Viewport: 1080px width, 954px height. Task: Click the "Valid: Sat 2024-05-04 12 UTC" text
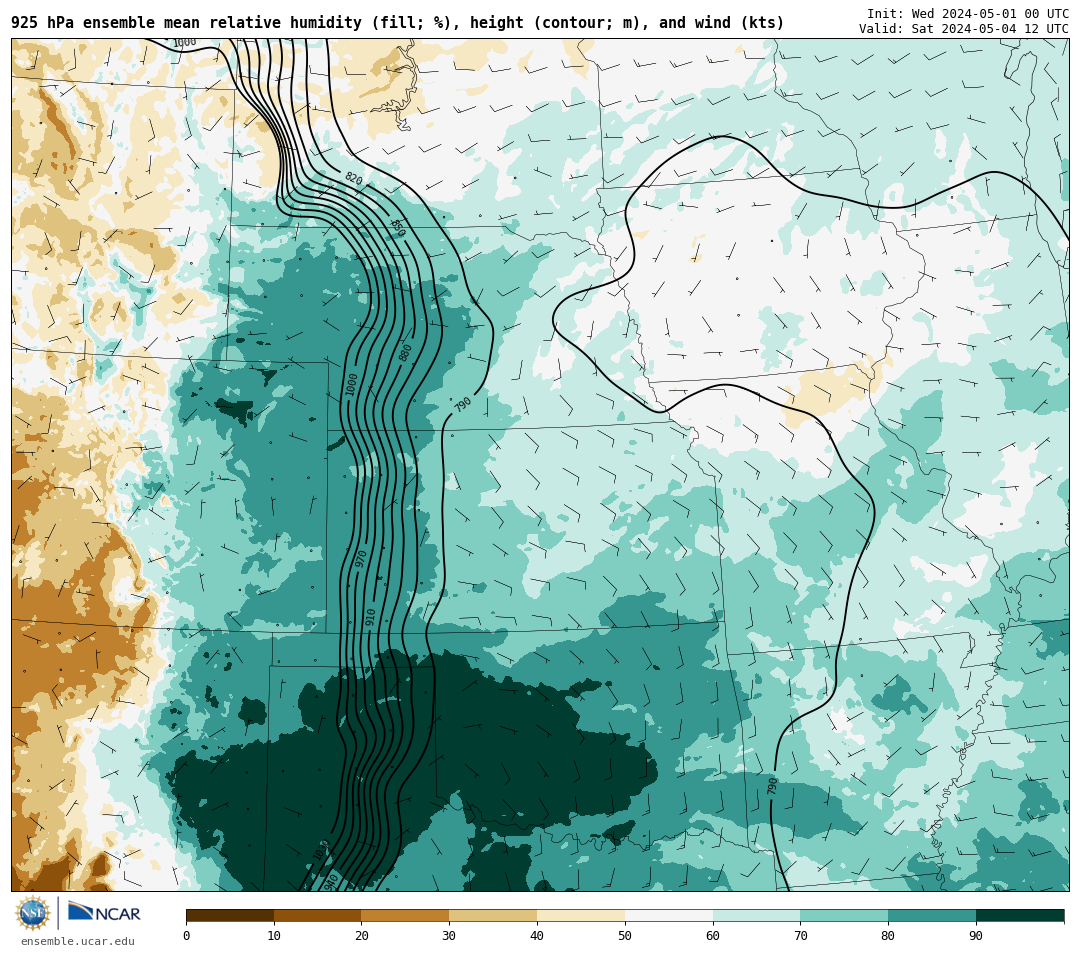pos(964,29)
